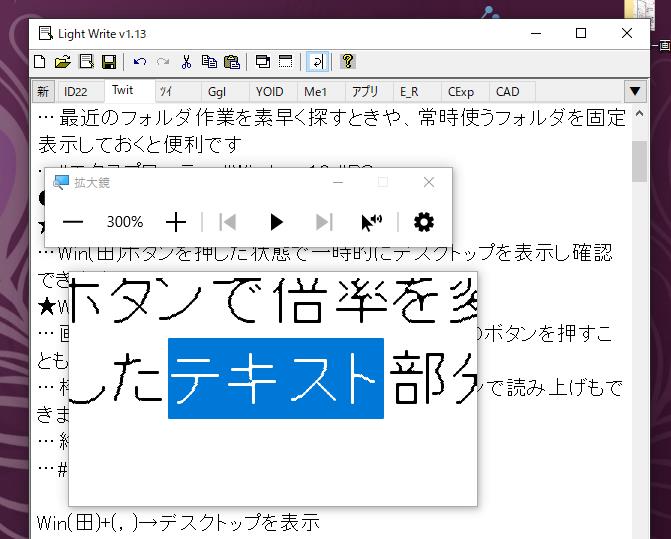The width and height of the screenshot is (671, 539).
Task: Skip to next sentence in Magnifier reading
Action: coord(324,222)
